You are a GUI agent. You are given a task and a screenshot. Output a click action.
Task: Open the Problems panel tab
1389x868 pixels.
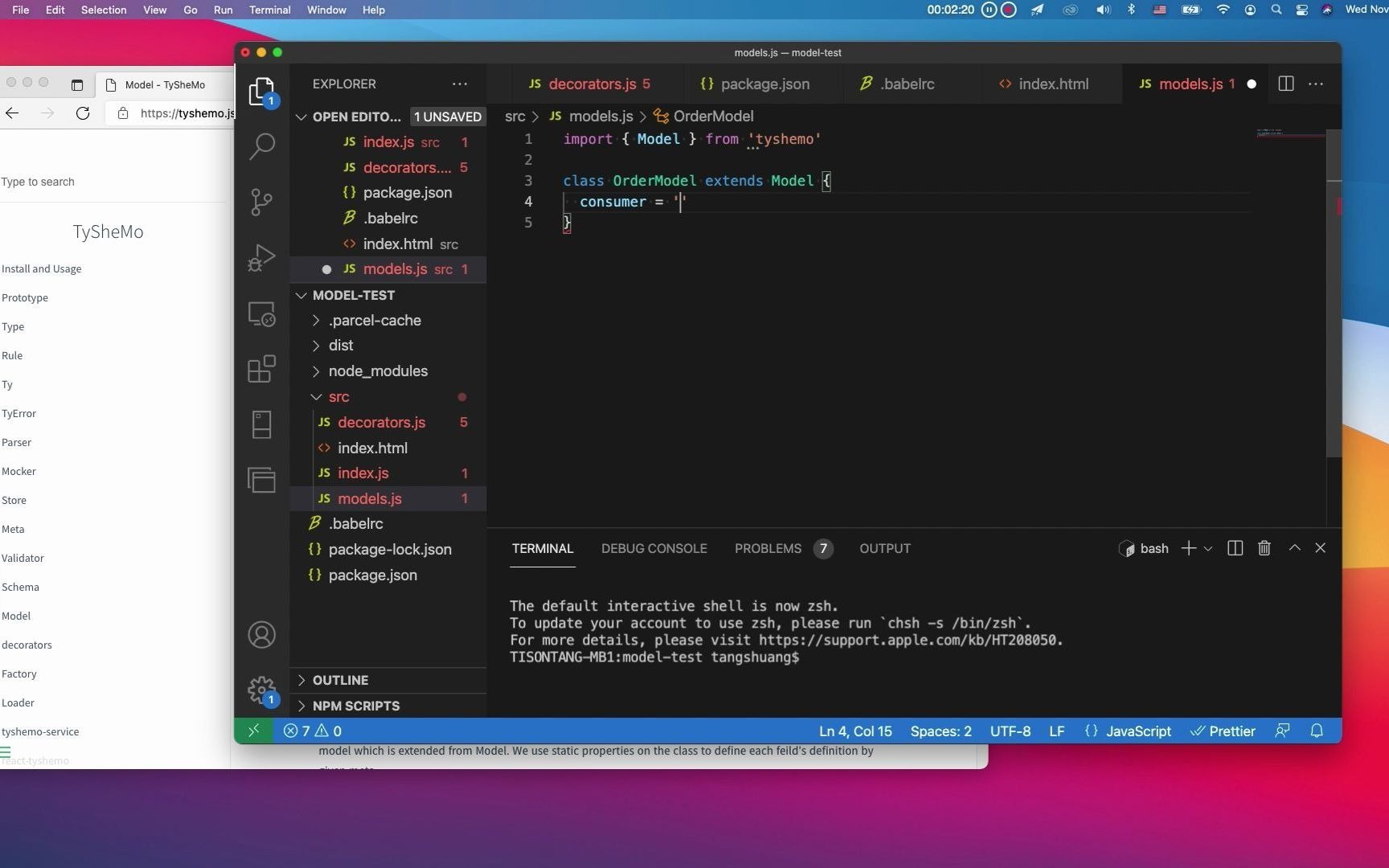[783, 548]
